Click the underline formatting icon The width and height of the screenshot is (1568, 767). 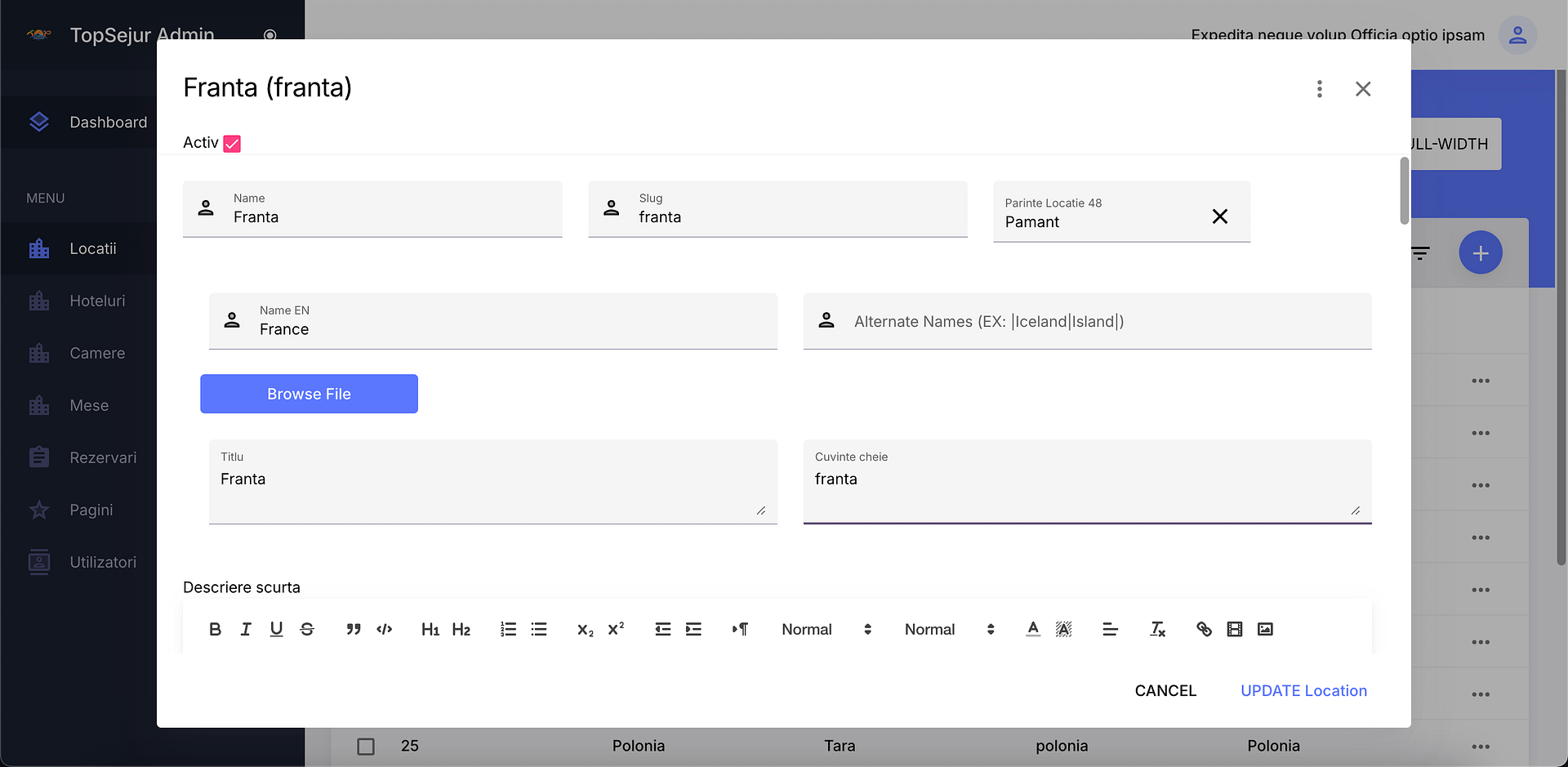coord(276,629)
